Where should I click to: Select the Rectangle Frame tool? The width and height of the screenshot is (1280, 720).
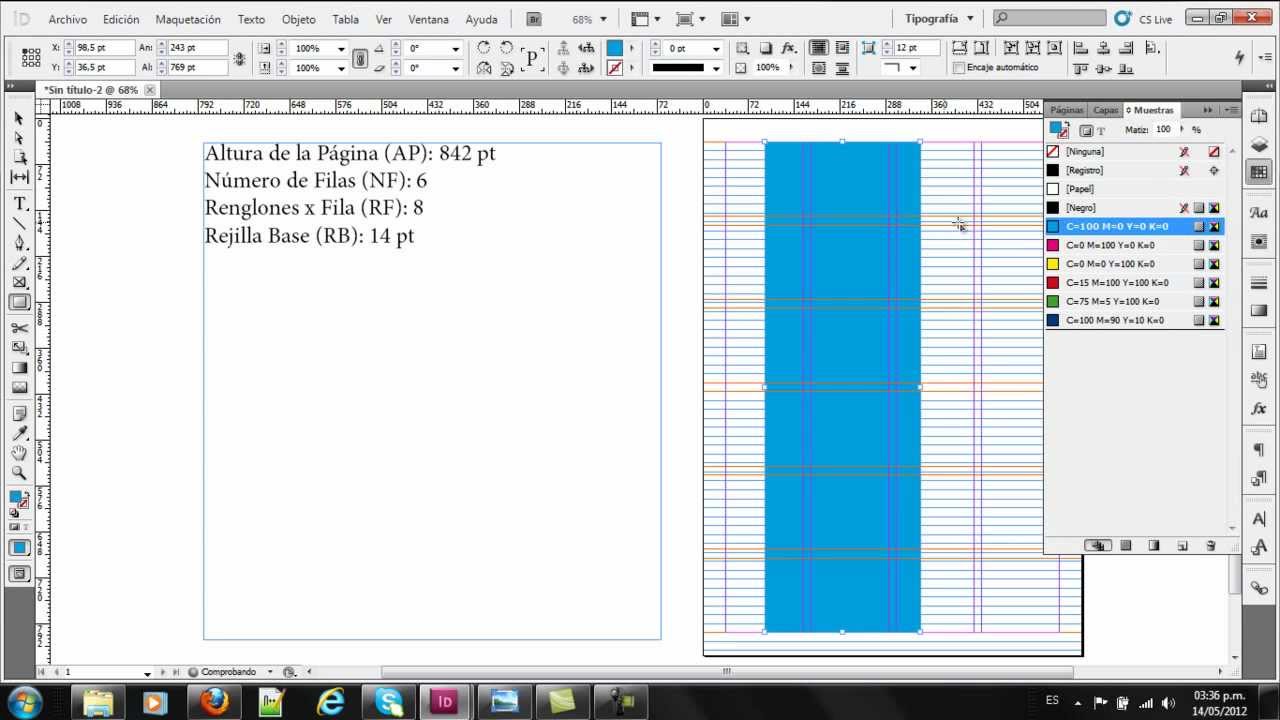(x=19, y=283)
